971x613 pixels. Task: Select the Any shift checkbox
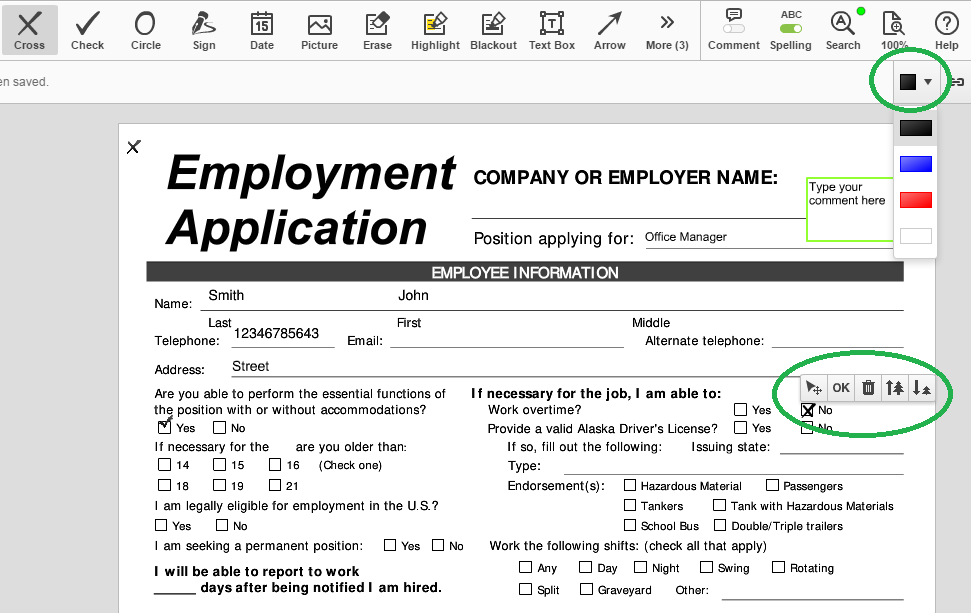click(x=525, y=567)
